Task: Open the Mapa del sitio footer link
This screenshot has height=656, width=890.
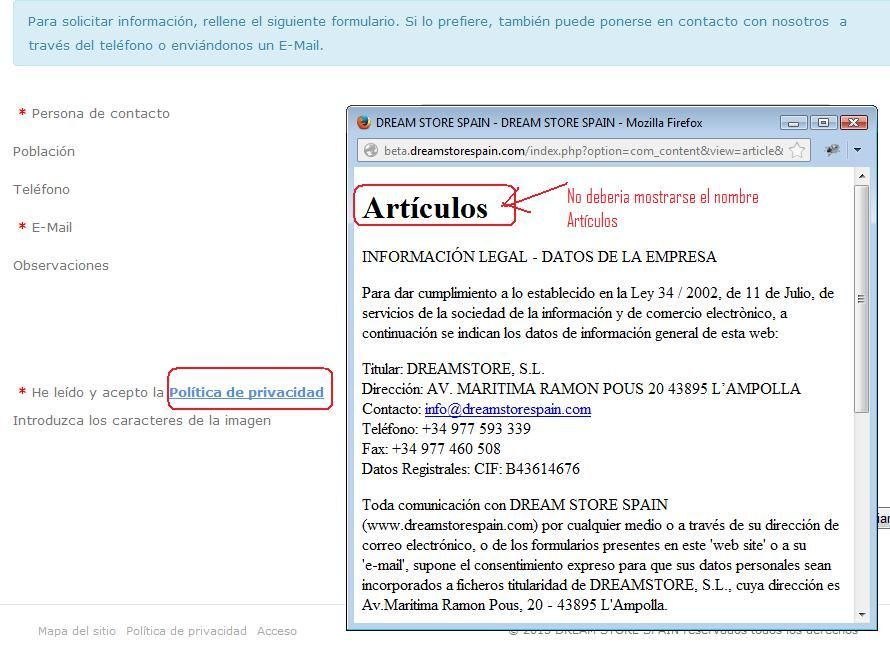Action: tap(77, 631)
